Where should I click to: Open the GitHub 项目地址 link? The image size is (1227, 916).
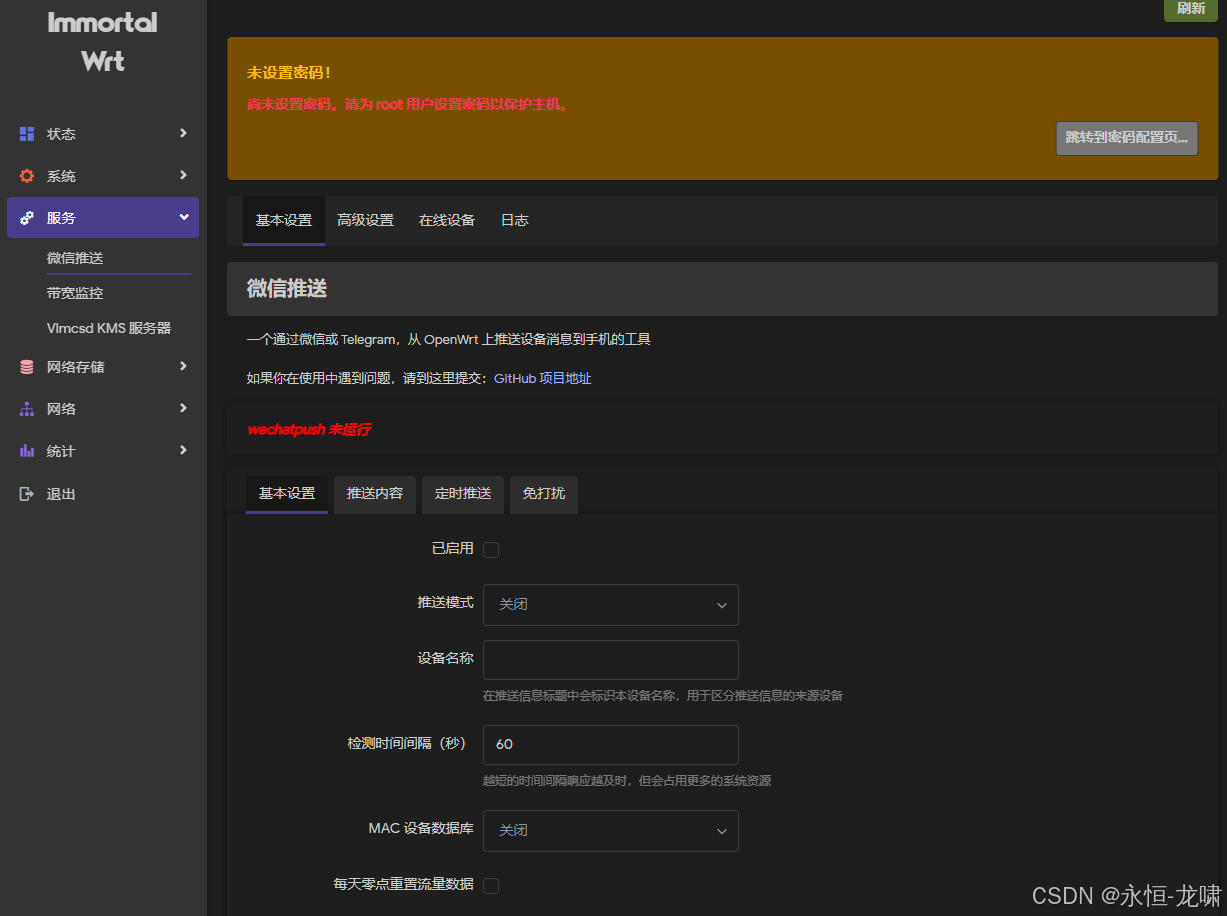coord(543,379)
